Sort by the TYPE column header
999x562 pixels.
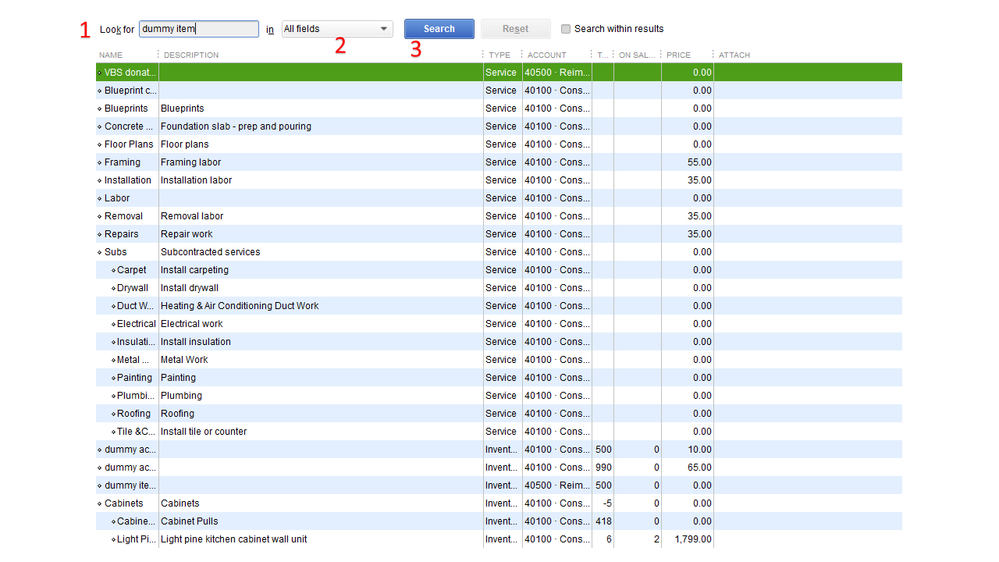pos(500,55)
